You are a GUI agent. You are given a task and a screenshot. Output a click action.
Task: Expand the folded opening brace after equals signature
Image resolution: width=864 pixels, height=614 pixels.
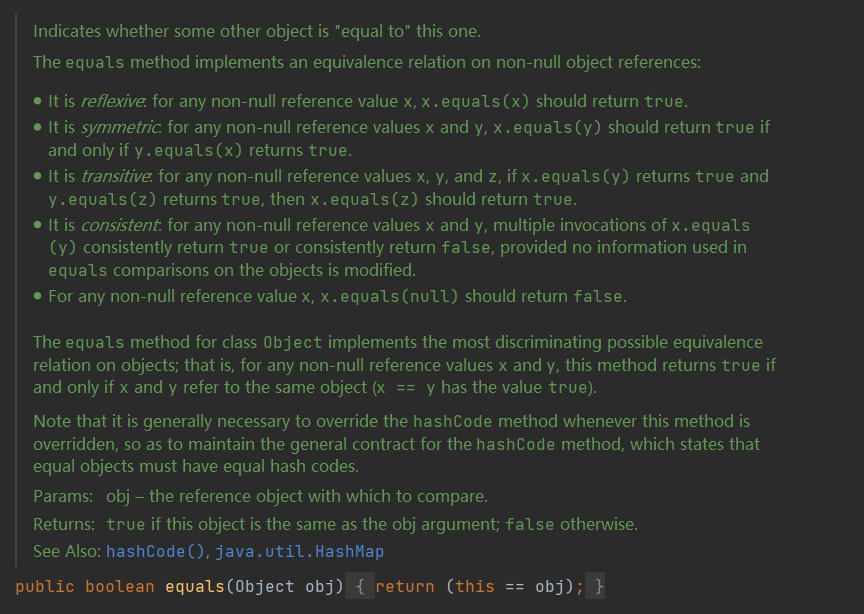click(360, 586)
